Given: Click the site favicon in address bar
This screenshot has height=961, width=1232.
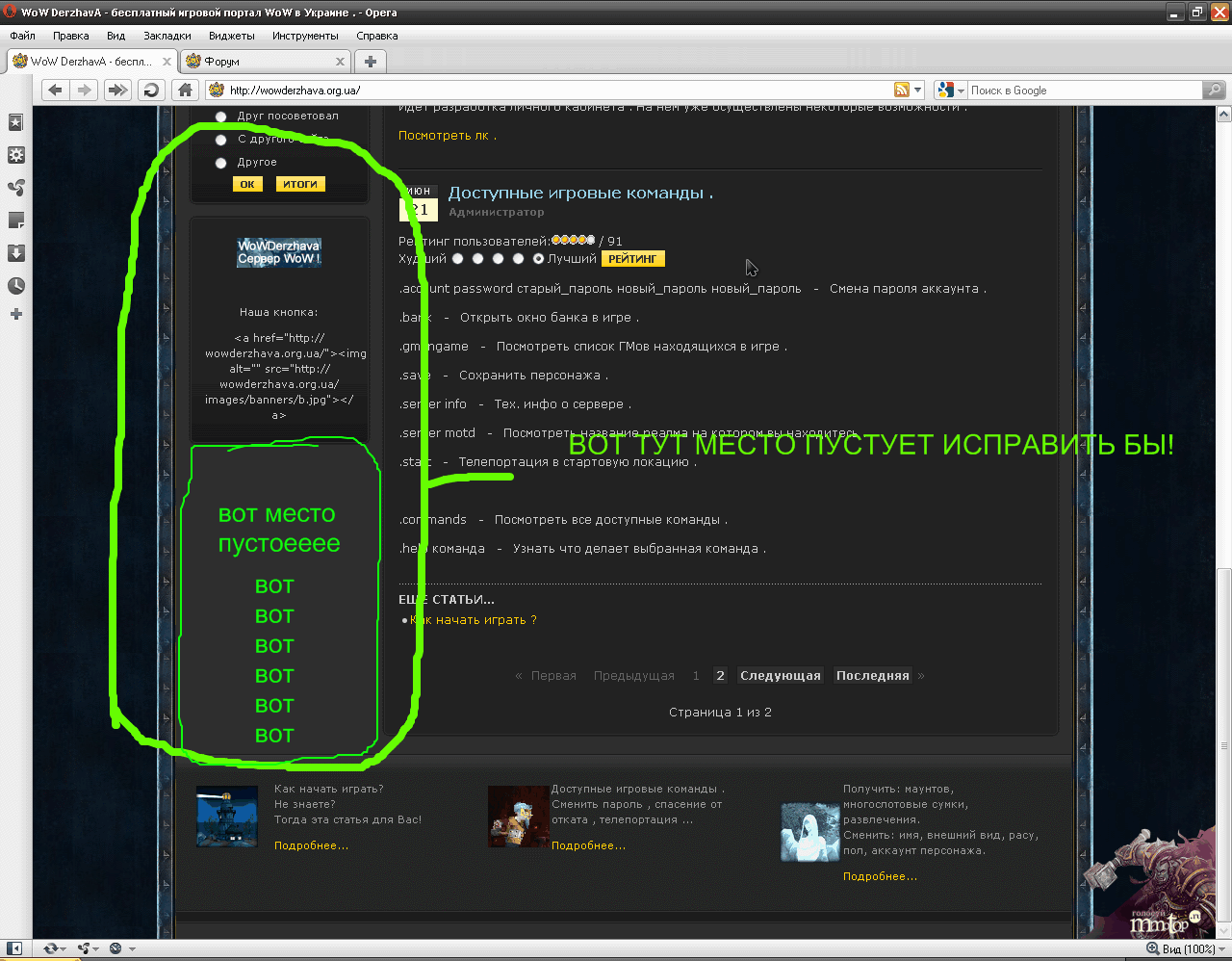Looking at the screenshot, I should coord(217,90).
